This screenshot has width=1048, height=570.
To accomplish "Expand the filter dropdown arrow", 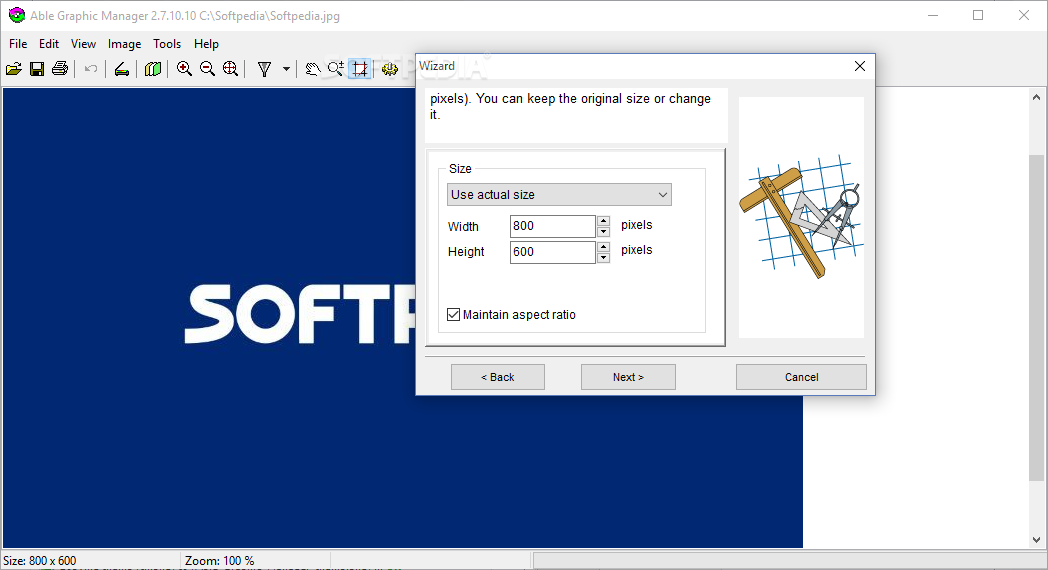I will coord(286,69).
